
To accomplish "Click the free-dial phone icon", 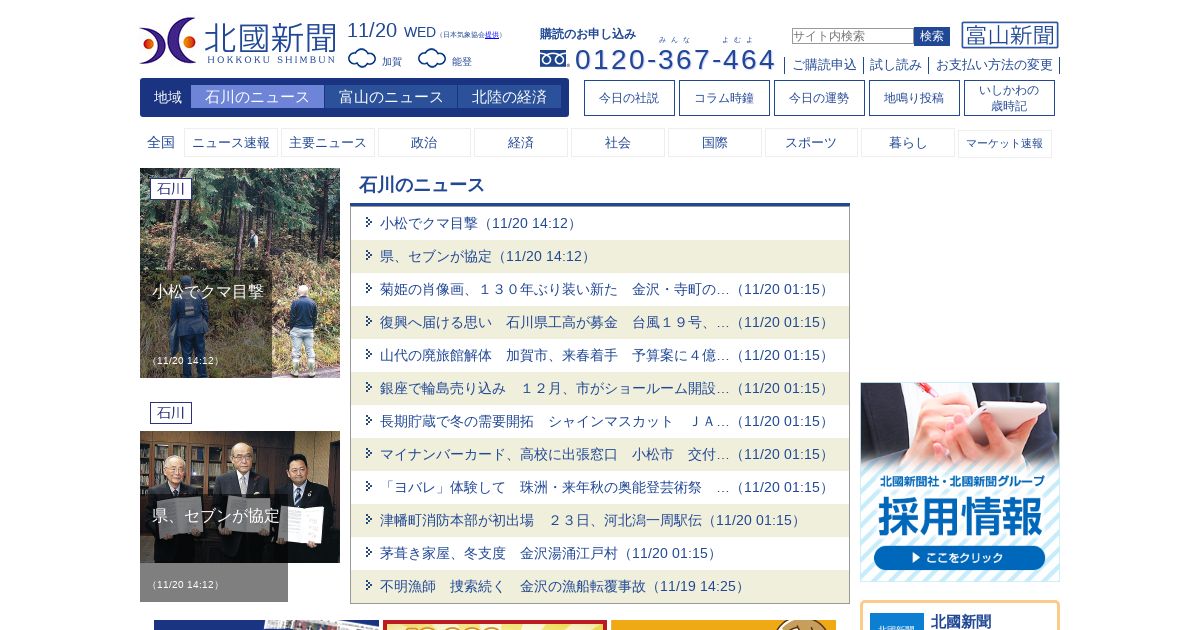I will click(553, 59).
